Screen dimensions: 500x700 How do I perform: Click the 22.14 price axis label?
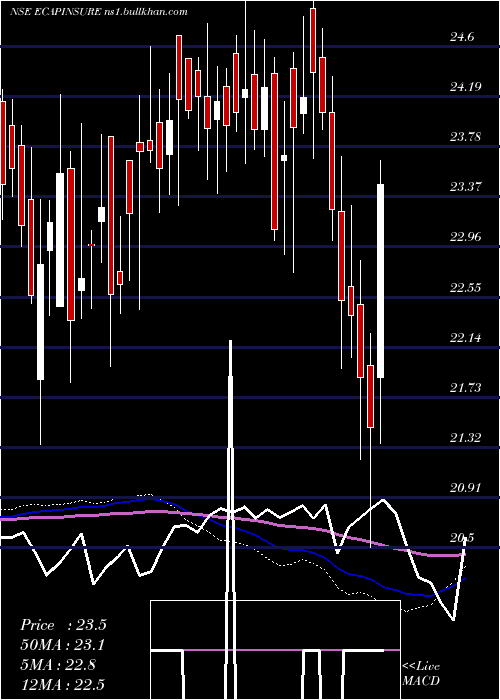(466, 338)
